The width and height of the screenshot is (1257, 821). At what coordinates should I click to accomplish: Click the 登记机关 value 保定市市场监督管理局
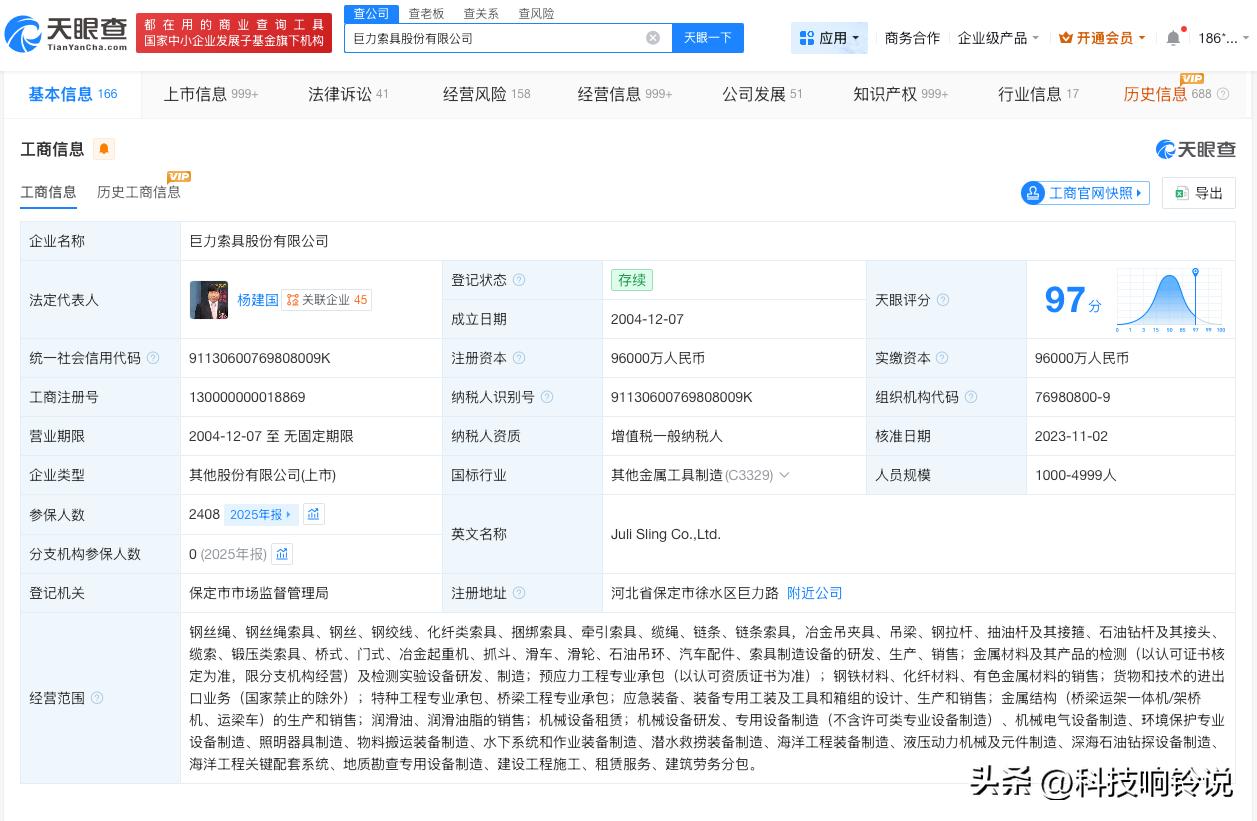coord(258,593)
